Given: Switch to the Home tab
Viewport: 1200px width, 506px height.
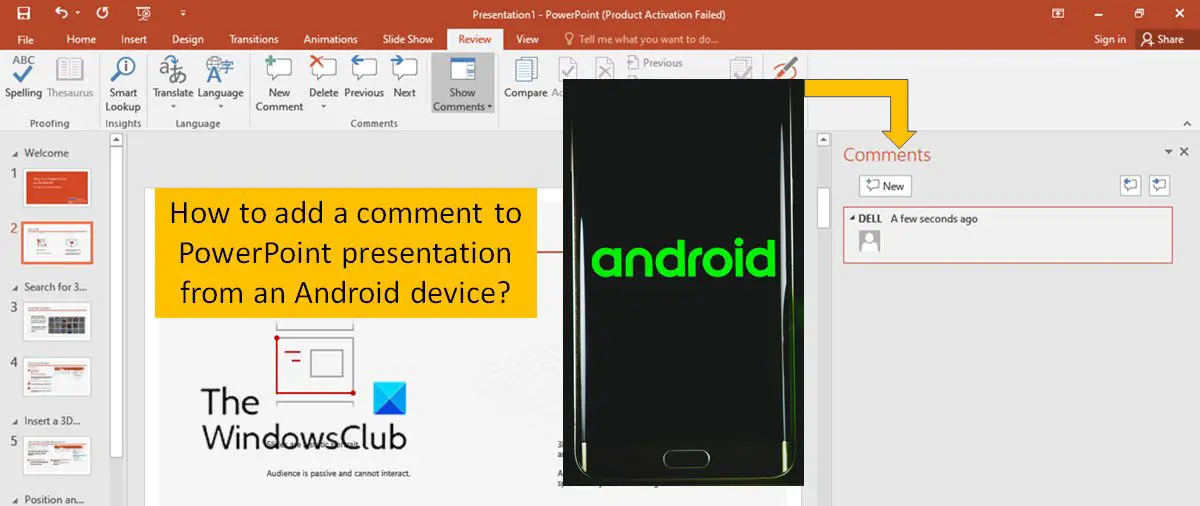Looking at the screenshot, I should tap(81, 39).
